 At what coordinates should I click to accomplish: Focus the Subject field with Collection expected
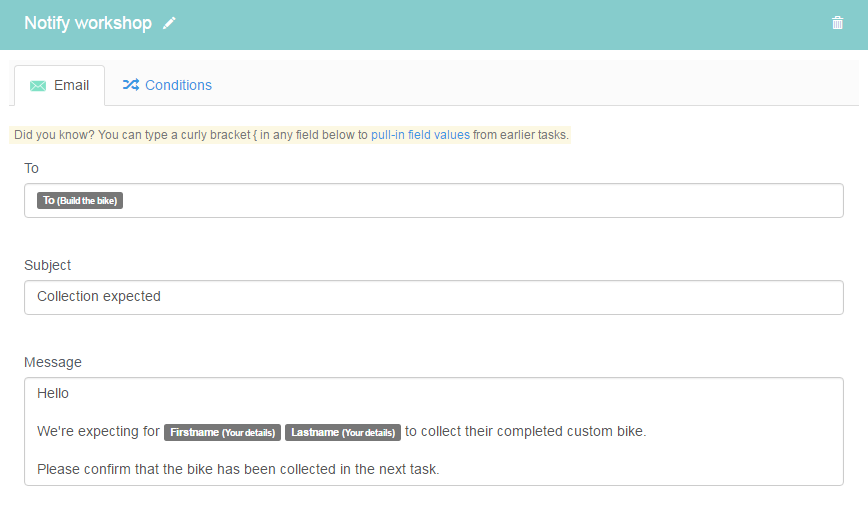pyautogui.click(x=433, y=297)
